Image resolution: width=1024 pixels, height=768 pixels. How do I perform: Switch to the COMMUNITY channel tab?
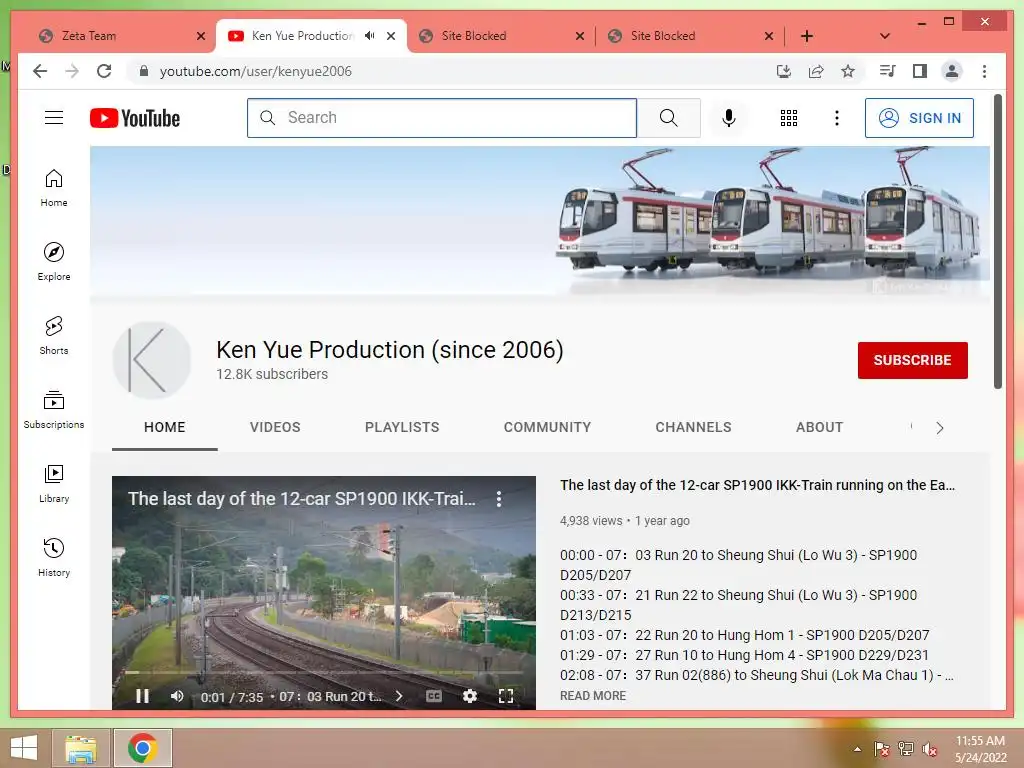pos(547,427)
